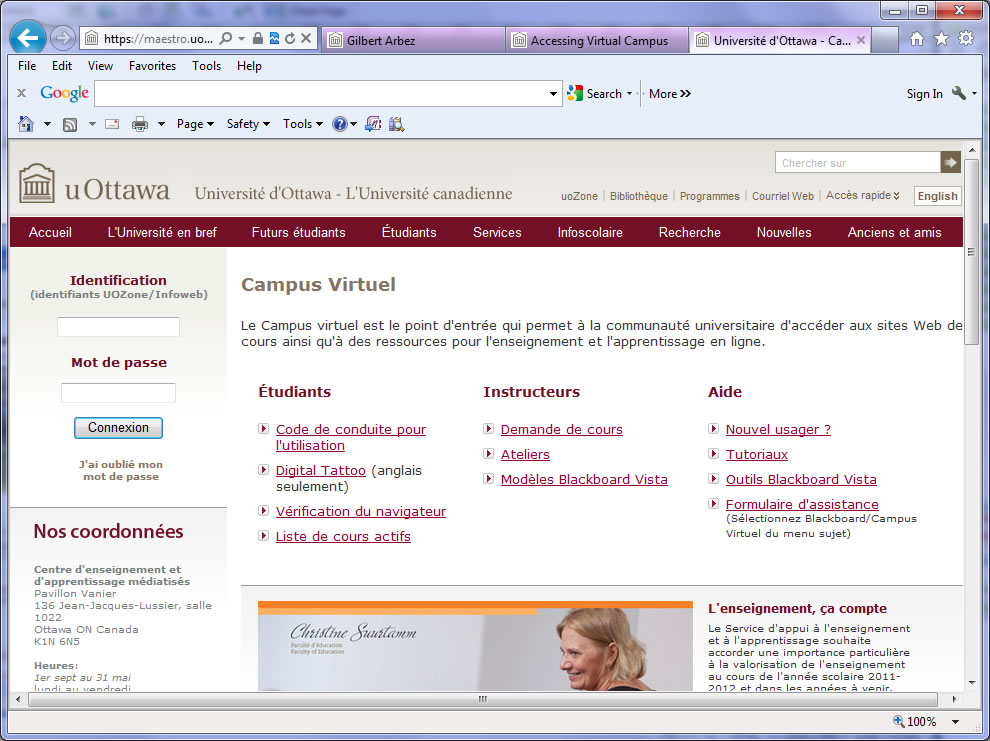Image resolution: width=990 pixels, height=741 pixels.
Task: Open the Help menu in menu bar
Action: (x=249, y=66)
